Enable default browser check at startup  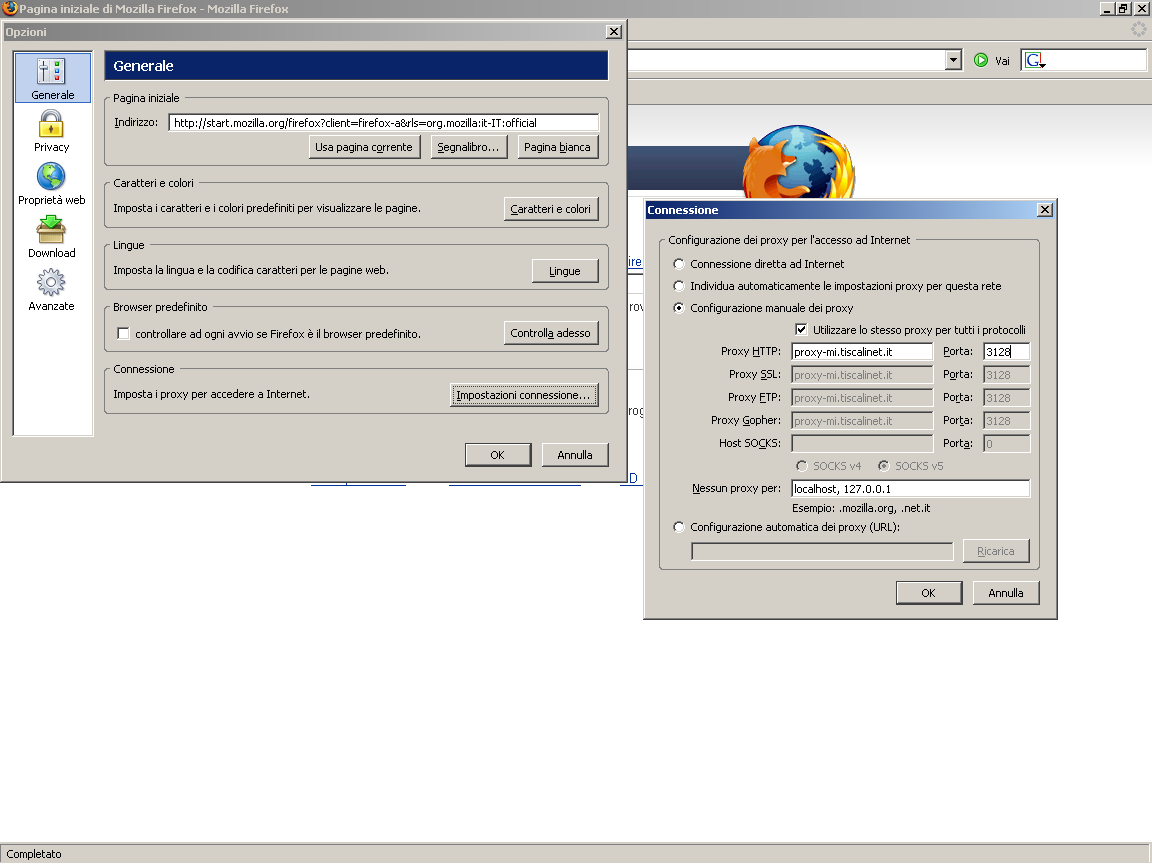coord(124,333)
